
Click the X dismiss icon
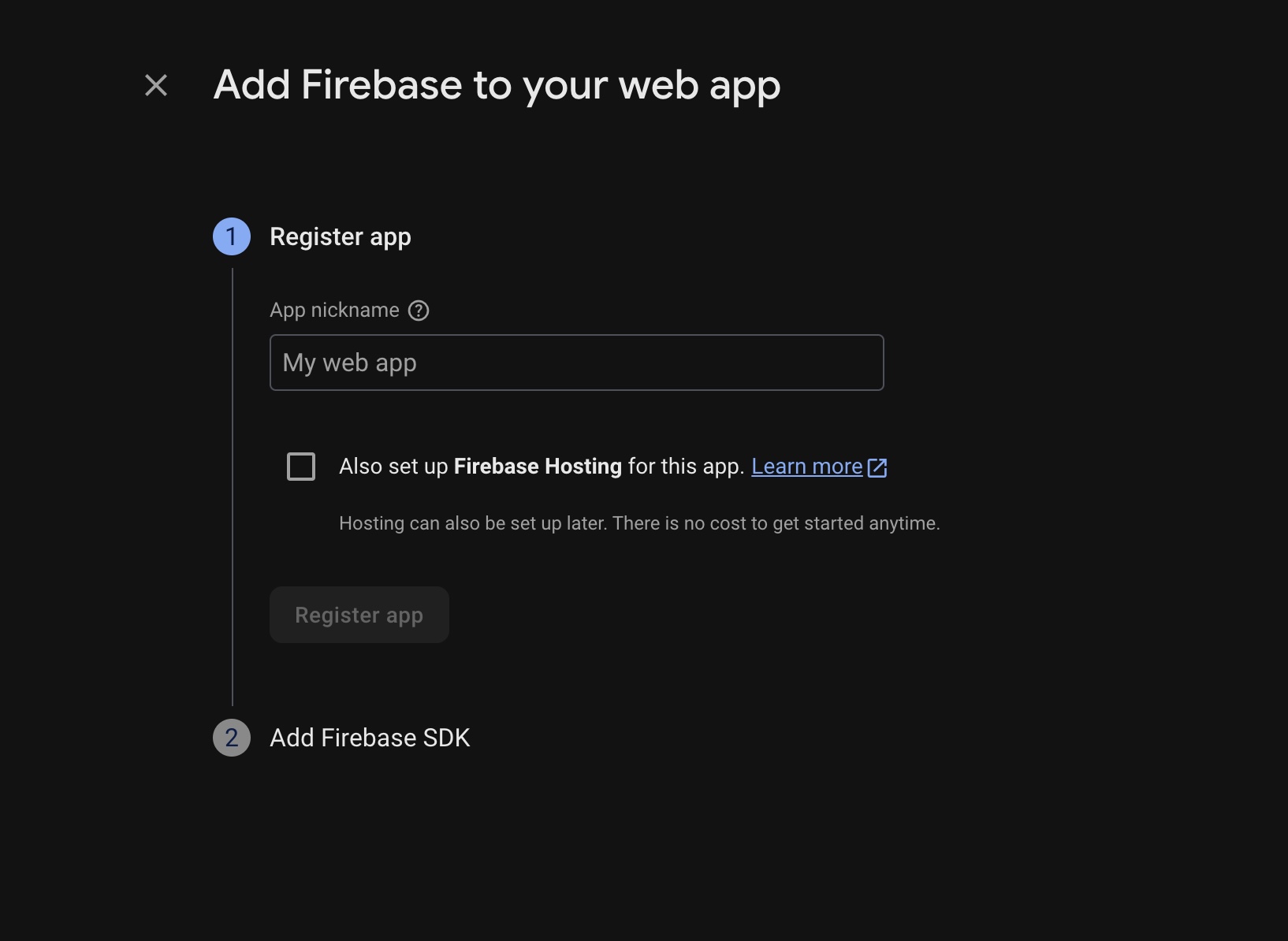click(x=155, y=85)
